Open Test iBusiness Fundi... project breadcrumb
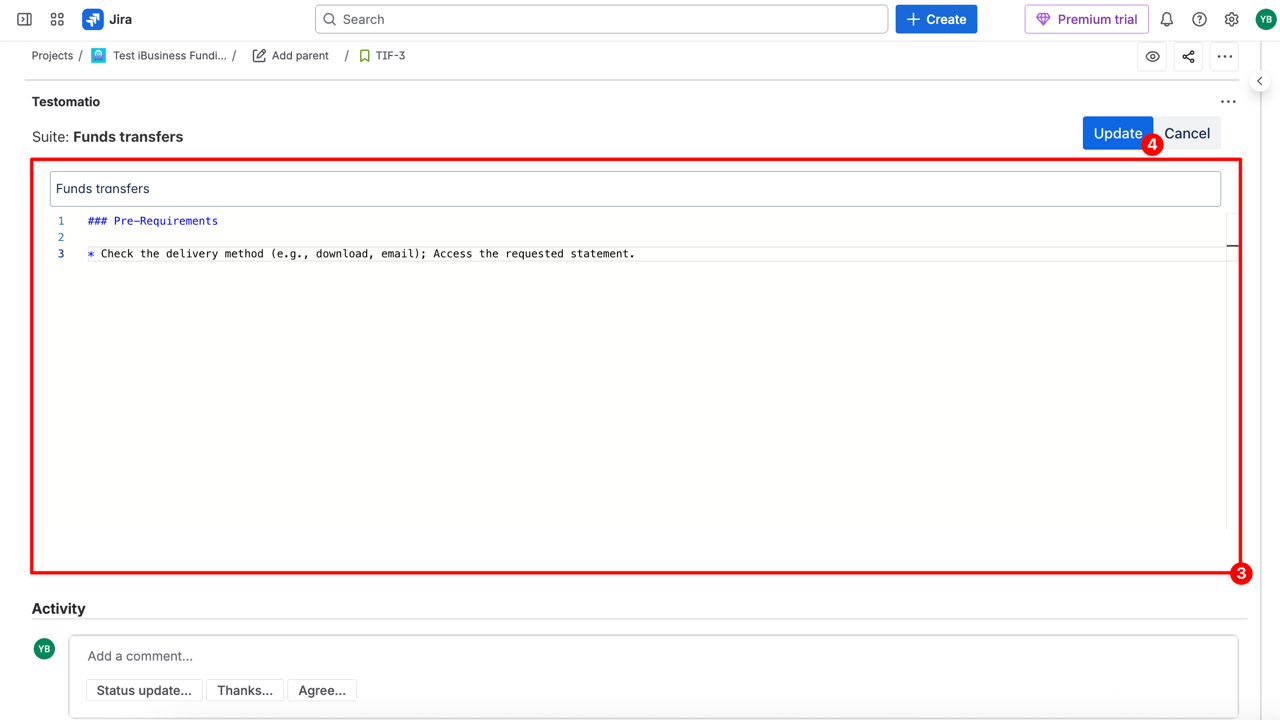Viewport: 1280px width, 720px height. tap(168, 56)
